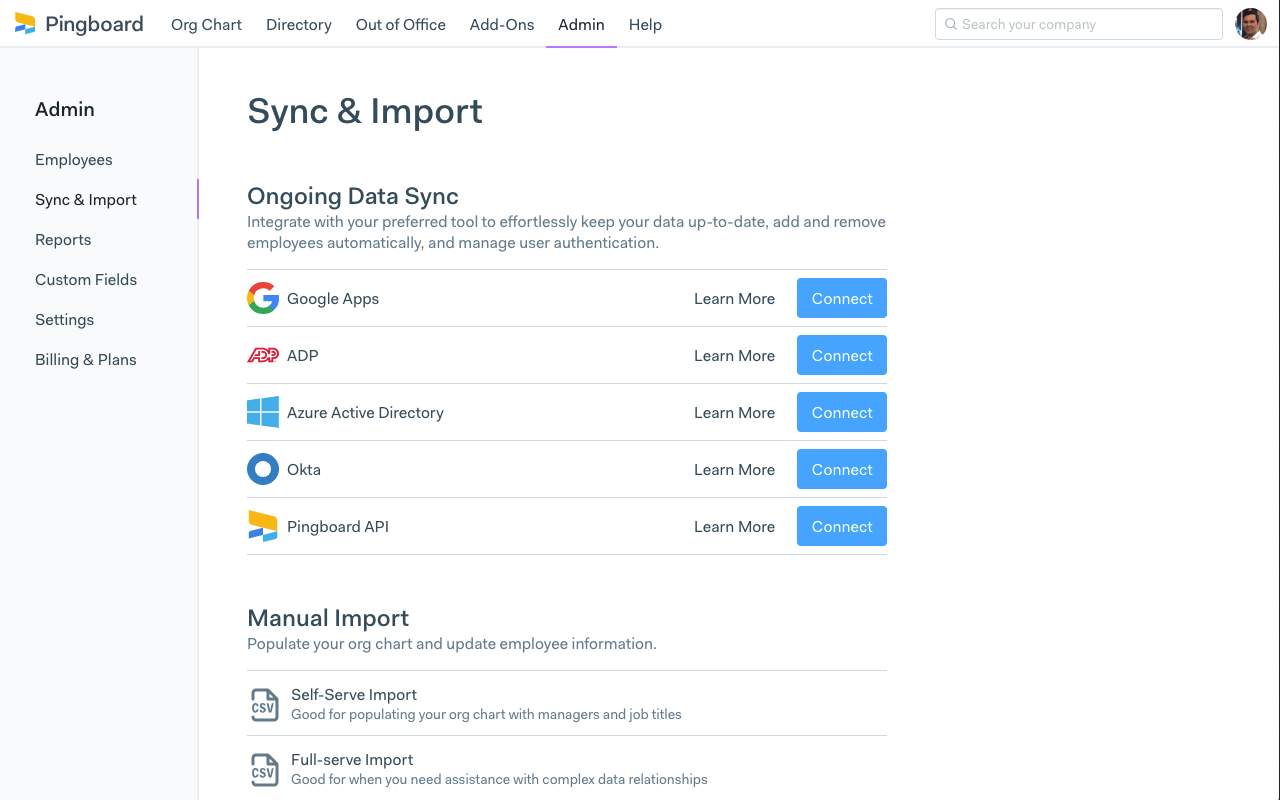The width and height of the screenshot is (1280, 800).
Task: Open Billing & Plans settings
Action: (85, 359)
